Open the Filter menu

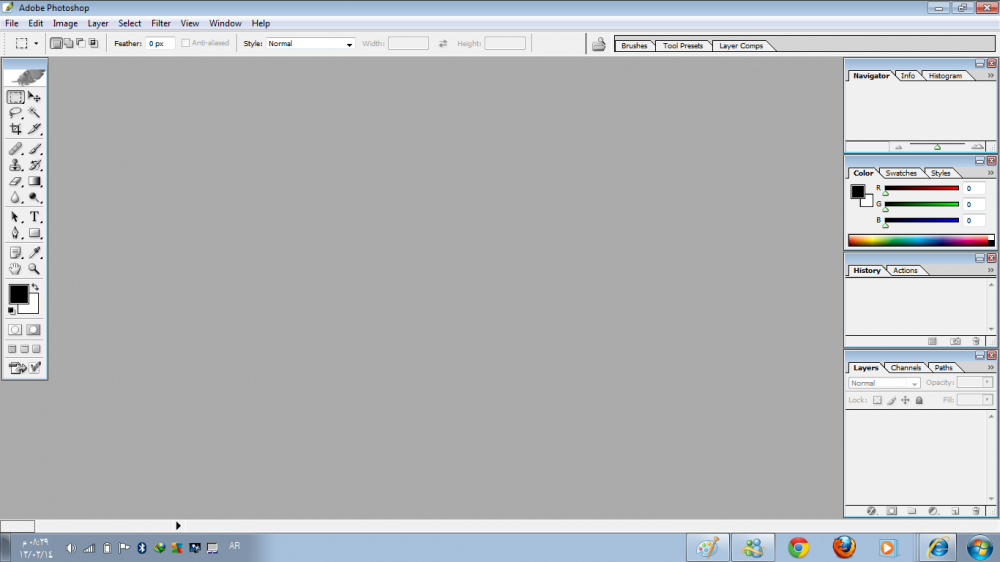tap(161, 23)
